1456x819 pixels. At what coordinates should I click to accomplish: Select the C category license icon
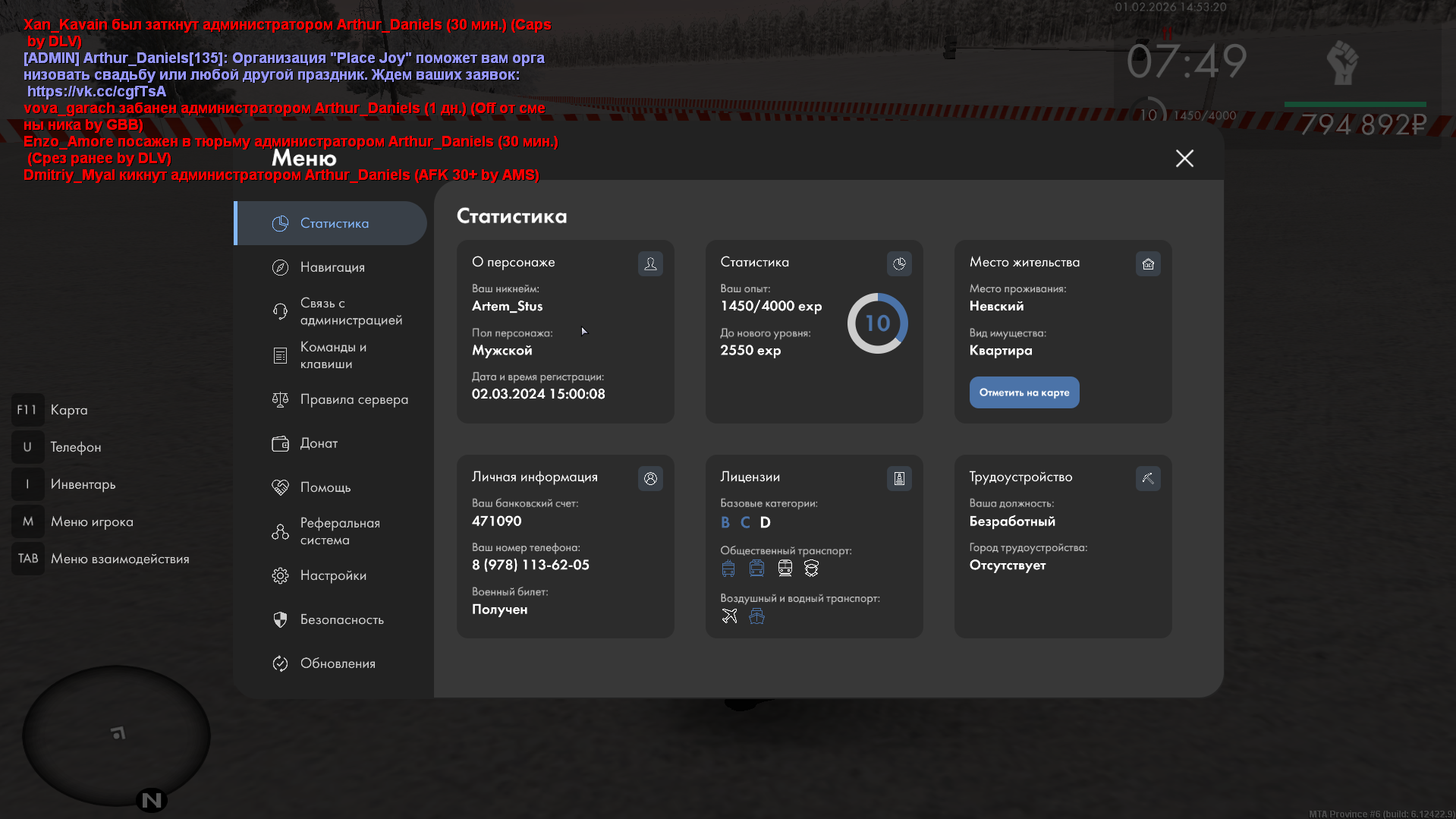745,522
